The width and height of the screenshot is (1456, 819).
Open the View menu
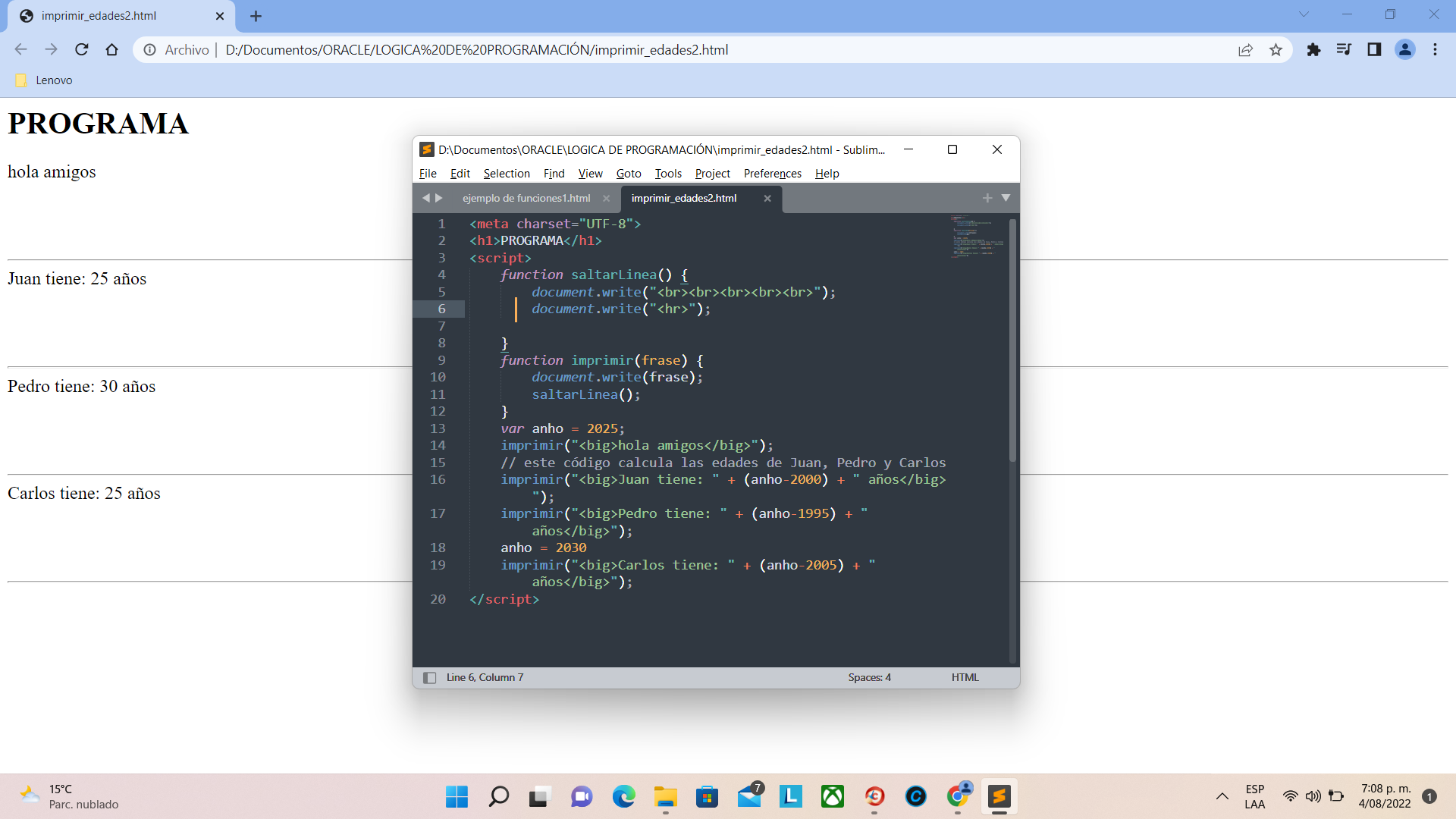click(590, 174)
